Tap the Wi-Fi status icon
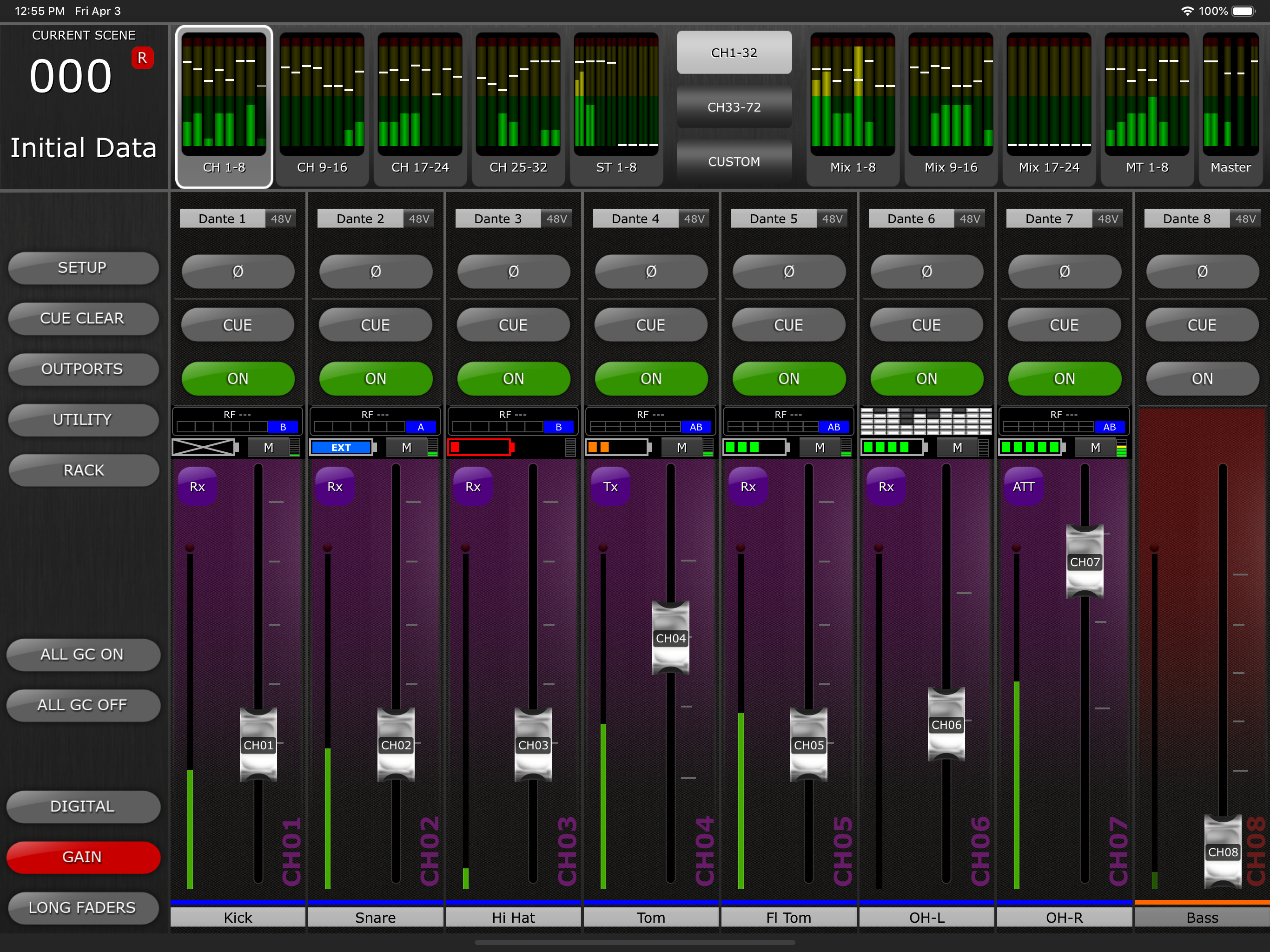Image resolution: width=1270 pixels, height=952 pixels. click(x=1187, y=11)
